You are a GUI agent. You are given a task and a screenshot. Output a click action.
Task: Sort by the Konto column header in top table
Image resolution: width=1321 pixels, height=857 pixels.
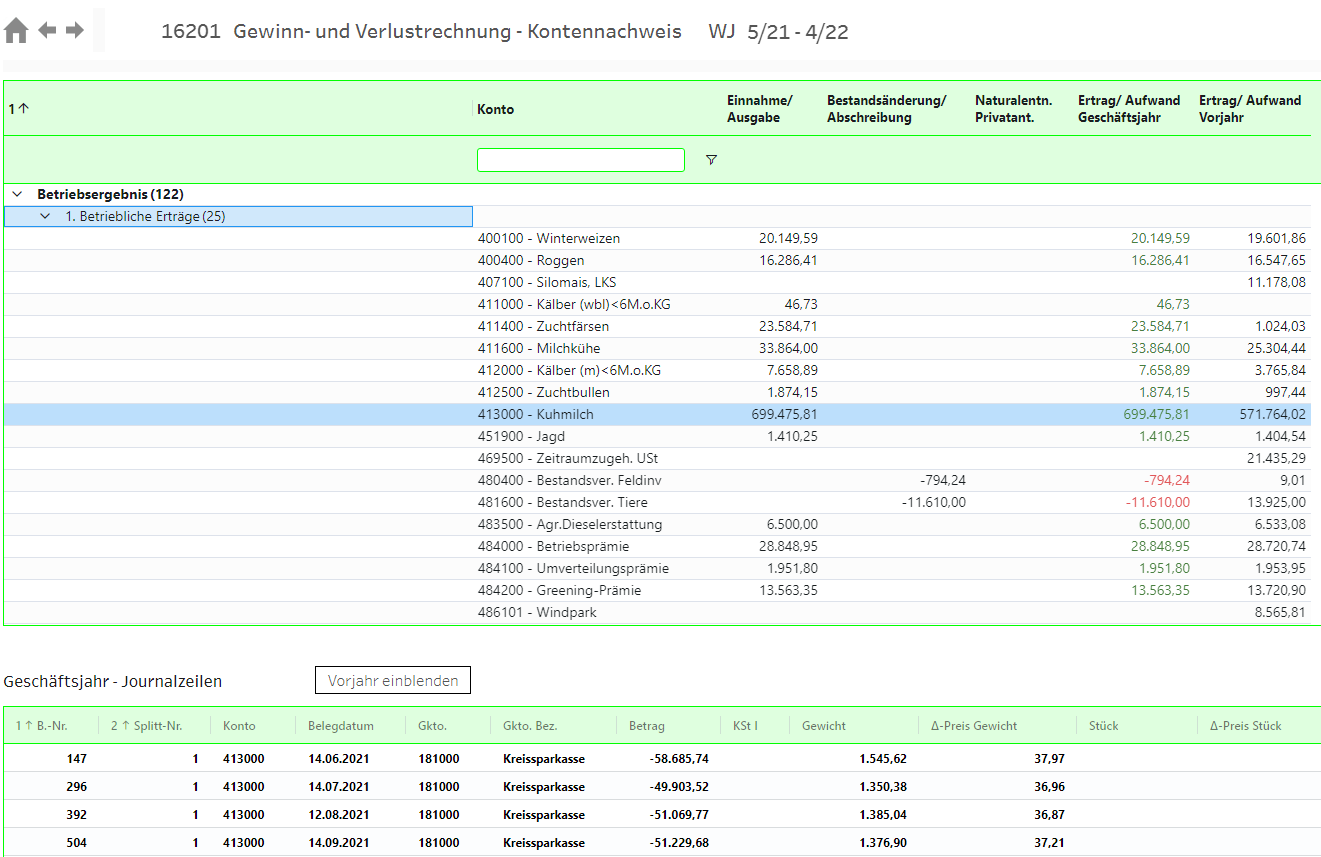click(496, 109)
